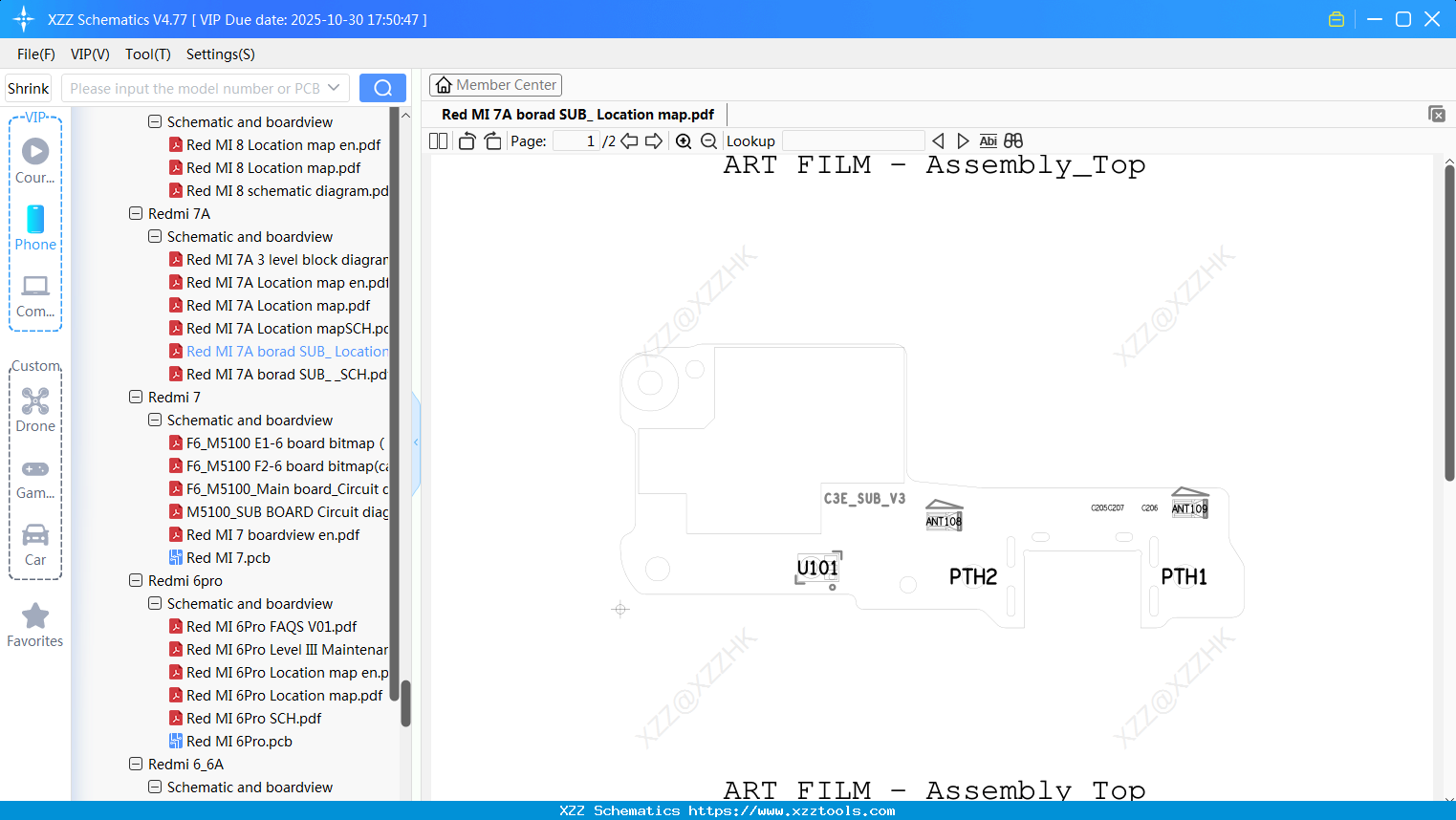The image size is (1456, 820).
Task: Collapse the Redmi 7A node
Action: click(136, 214)
